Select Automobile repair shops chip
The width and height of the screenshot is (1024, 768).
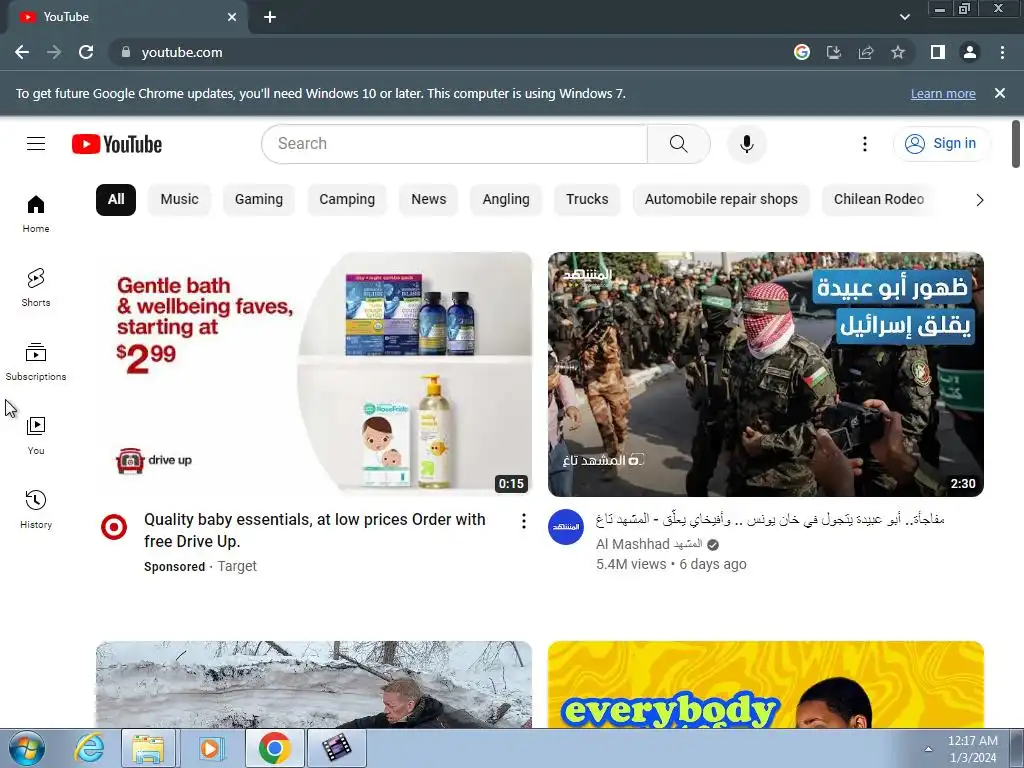[x=721, y=200]
